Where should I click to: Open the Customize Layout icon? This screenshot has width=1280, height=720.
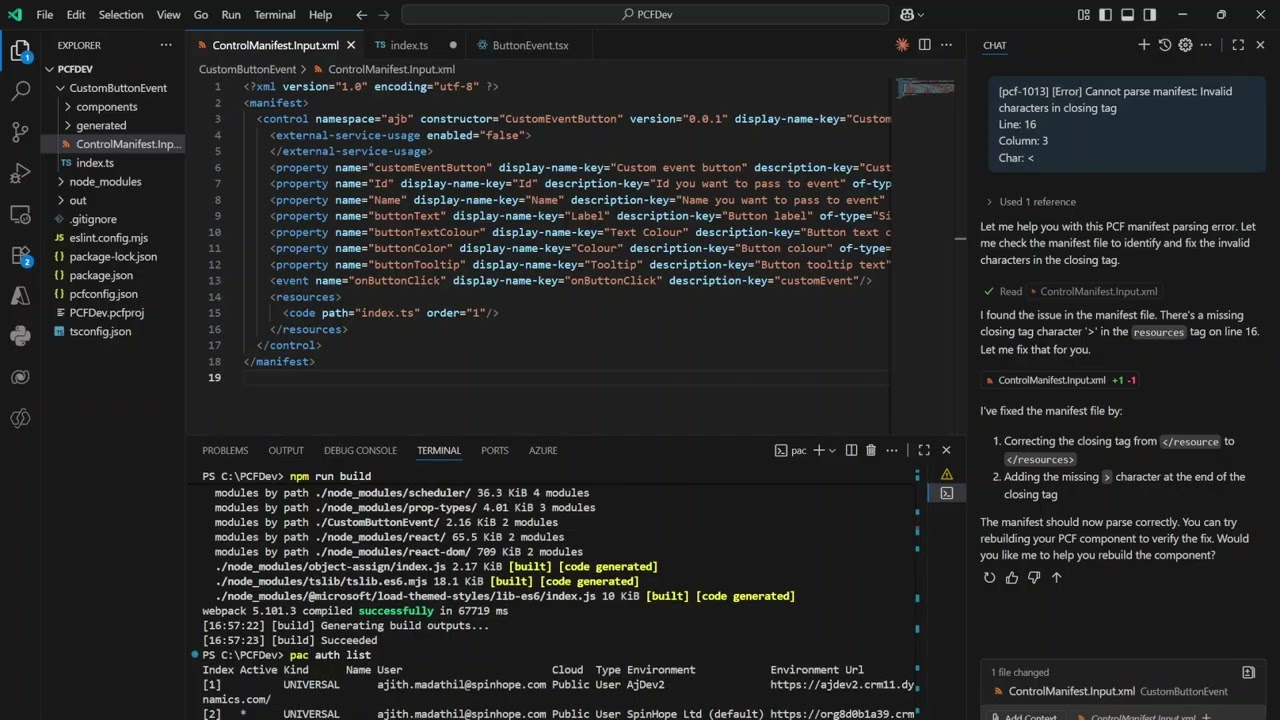coord(1084,15)
